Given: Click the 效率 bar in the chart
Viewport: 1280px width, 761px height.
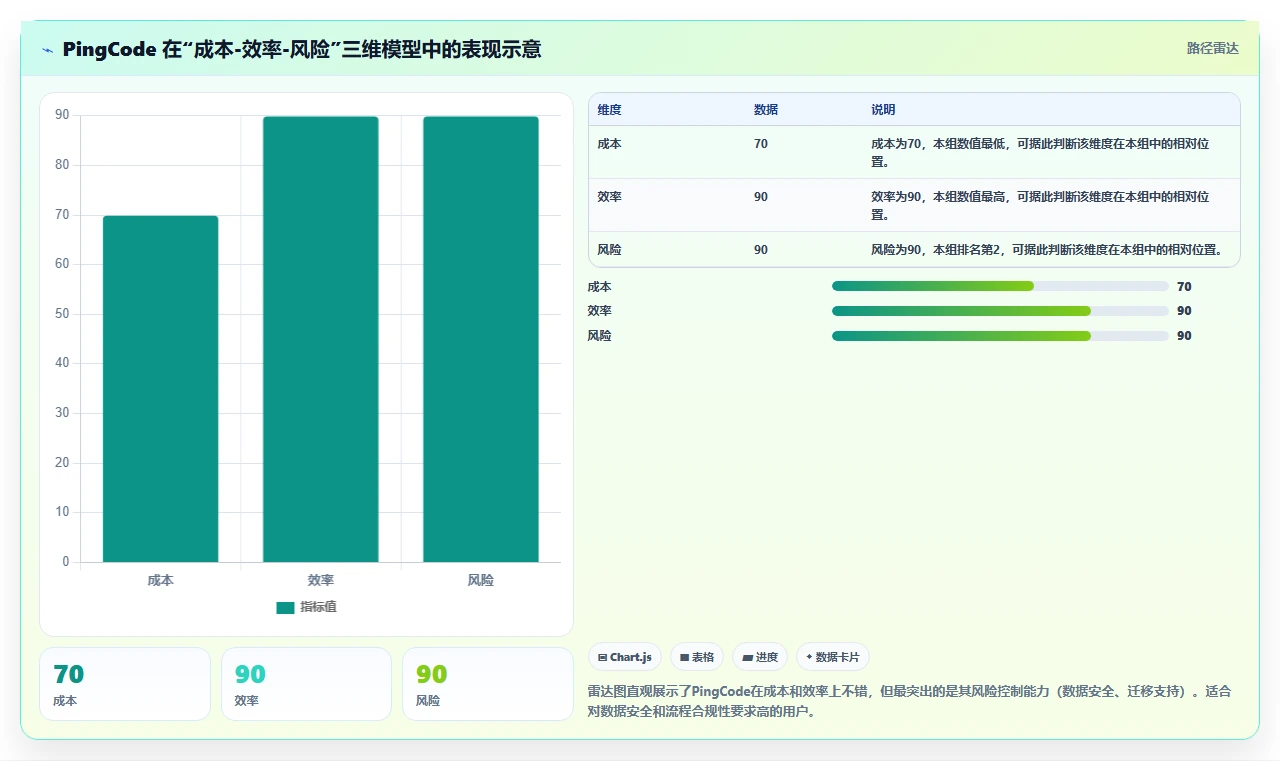Looking at the screenshot, I should [321, 339].
